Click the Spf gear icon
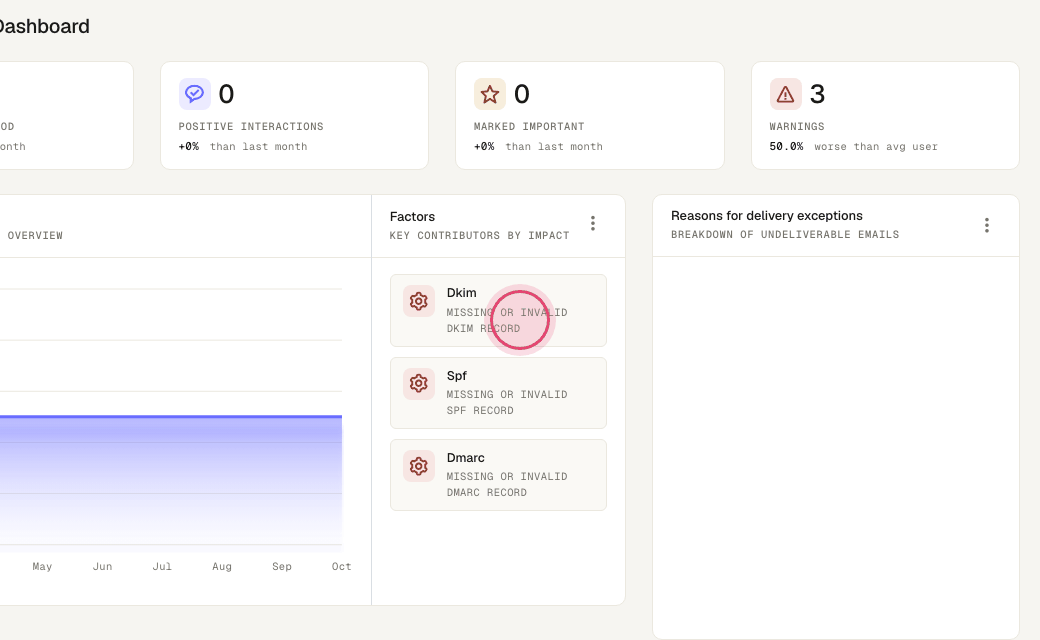This screenshot has width=1040, height=640. pyautogui.click(x=419, y=383)
